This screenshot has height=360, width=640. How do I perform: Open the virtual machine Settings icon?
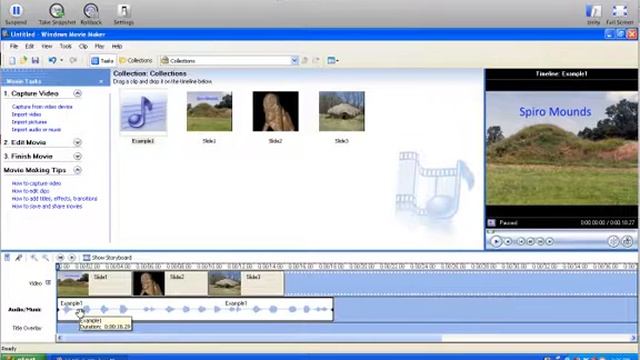(x=124, y=11)
